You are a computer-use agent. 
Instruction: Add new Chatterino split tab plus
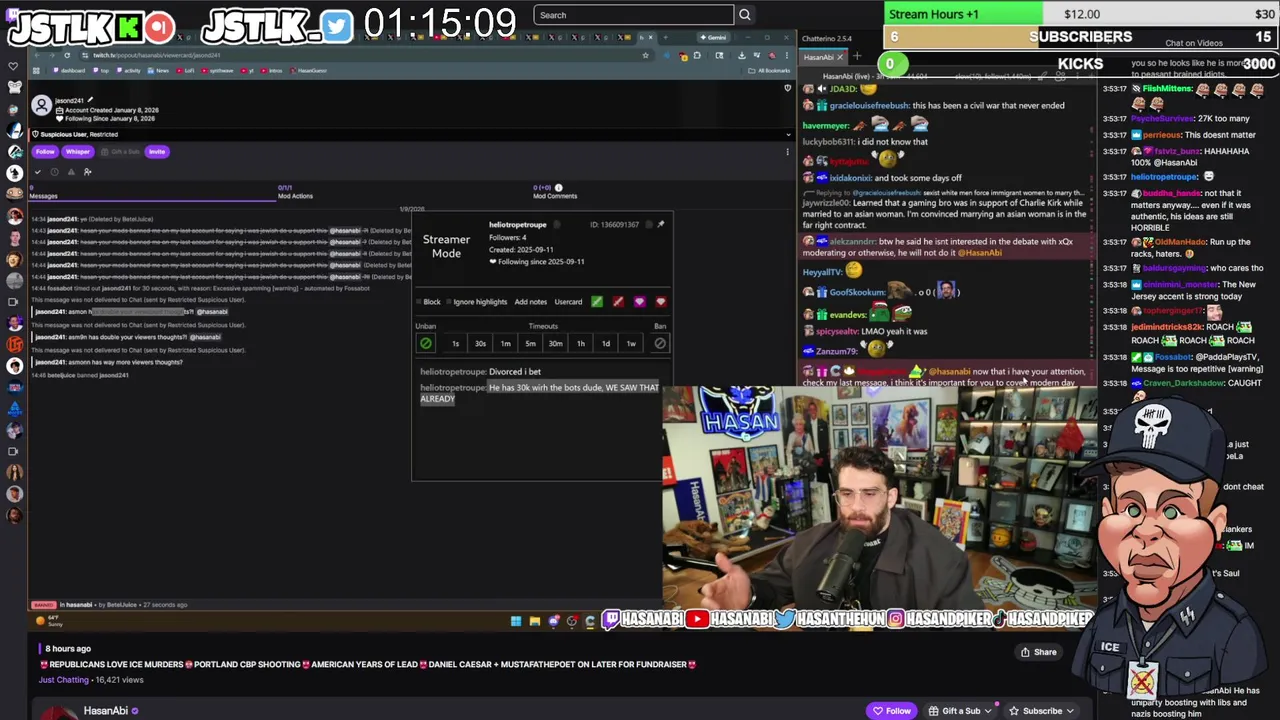click(857, 57)
